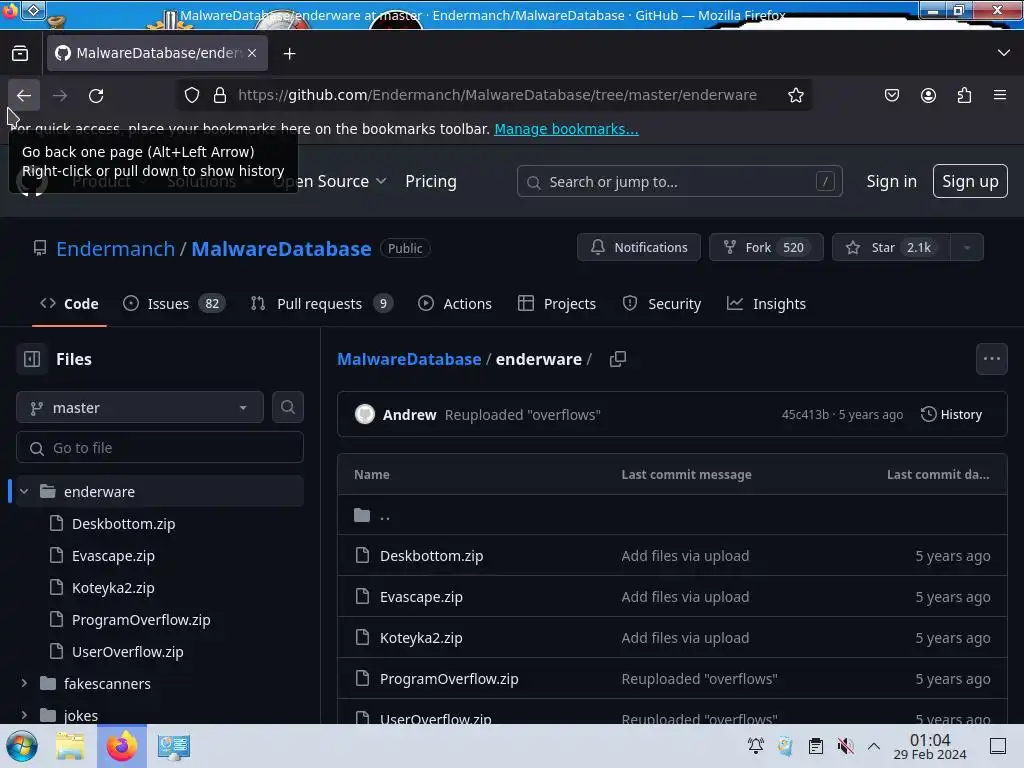
Task: Collapse the enderware folder in tree
Action: pyautogui.click(x=24, y=492)
